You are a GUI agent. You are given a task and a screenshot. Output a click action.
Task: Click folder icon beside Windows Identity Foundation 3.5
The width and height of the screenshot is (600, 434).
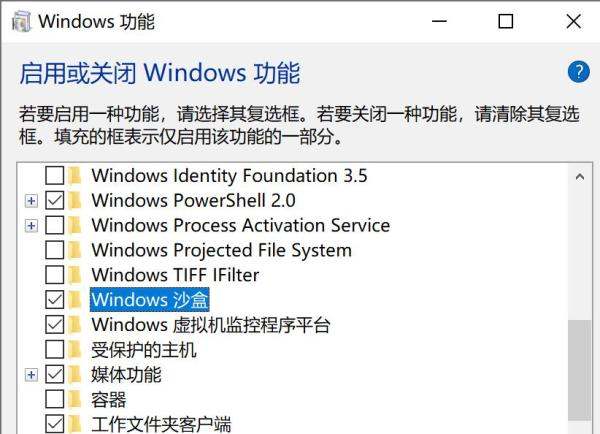click(x=77, y=176)
